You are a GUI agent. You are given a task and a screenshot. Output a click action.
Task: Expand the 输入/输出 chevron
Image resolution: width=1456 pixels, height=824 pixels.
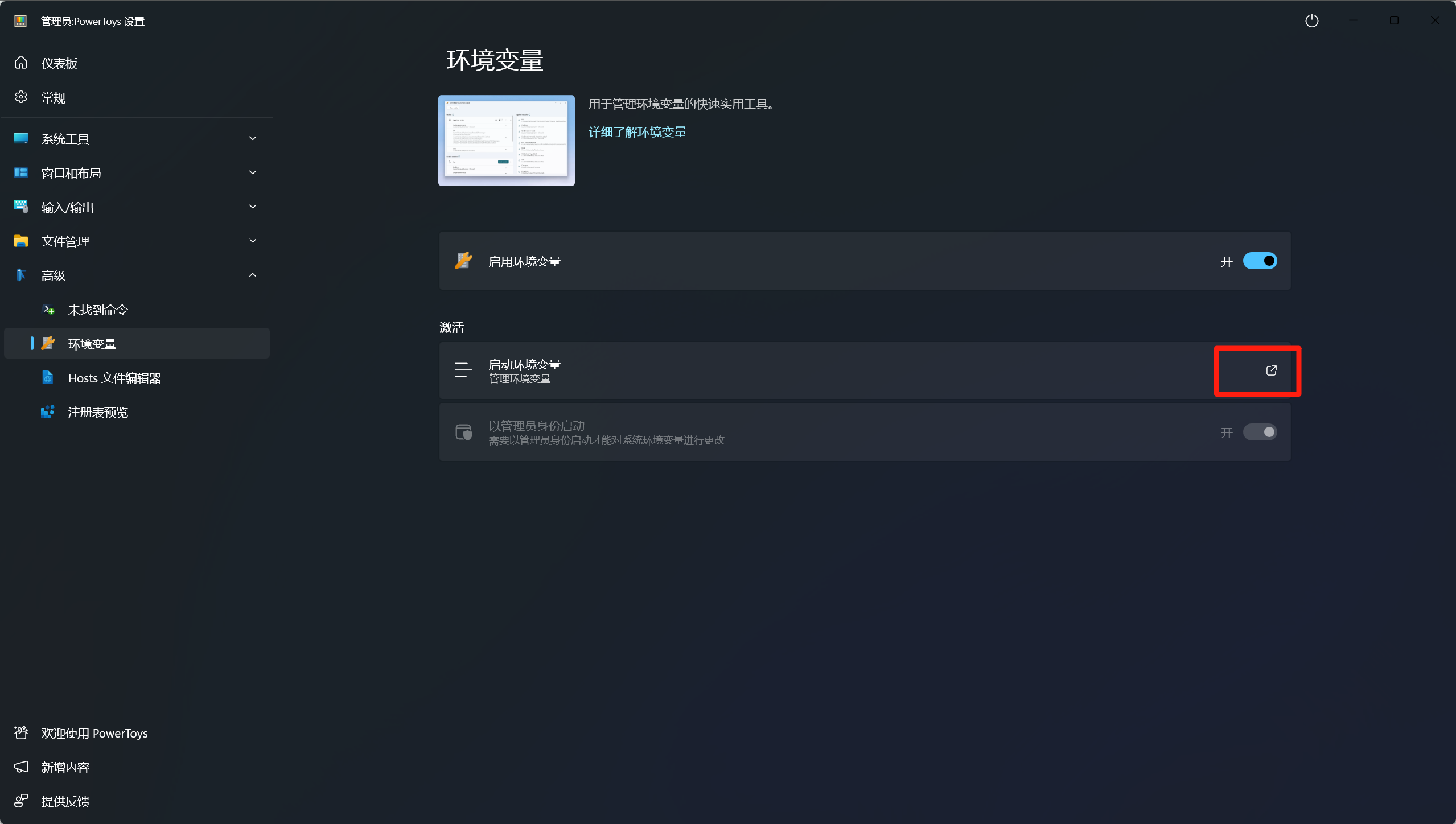coord(253,207)
